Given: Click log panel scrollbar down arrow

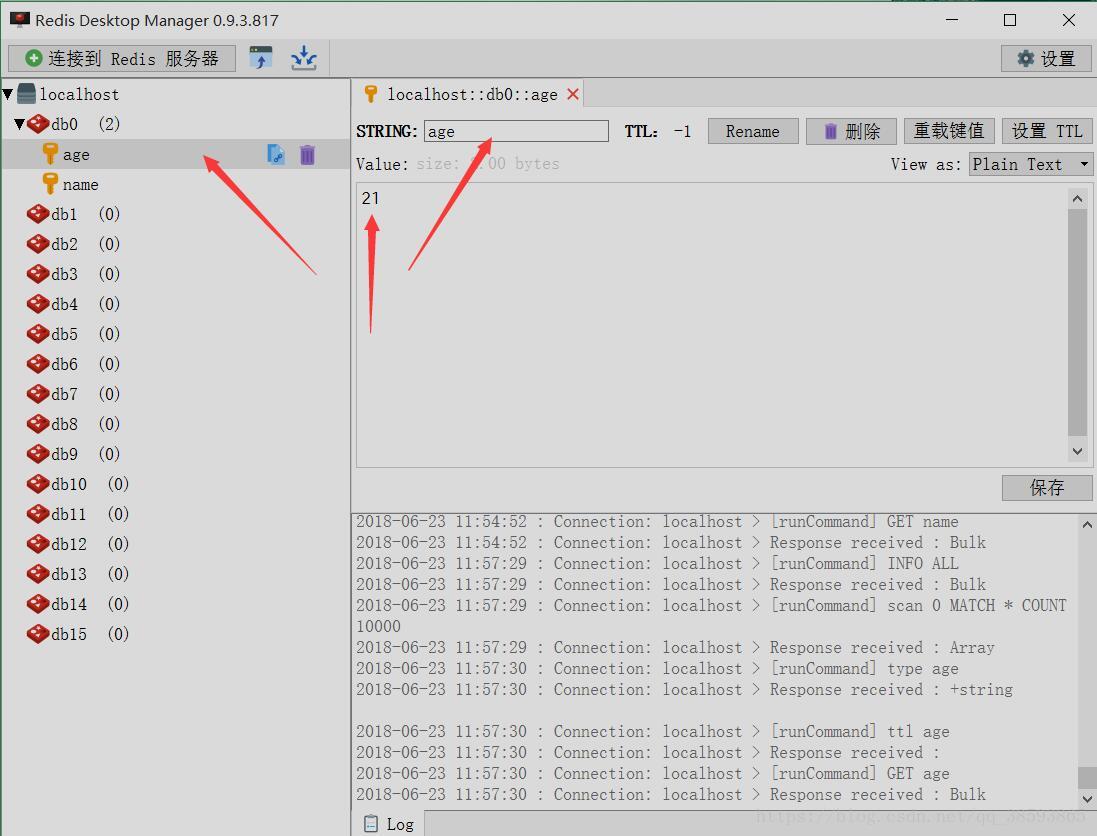Looking at the screenshot, I should click(x=1087, y=798).
